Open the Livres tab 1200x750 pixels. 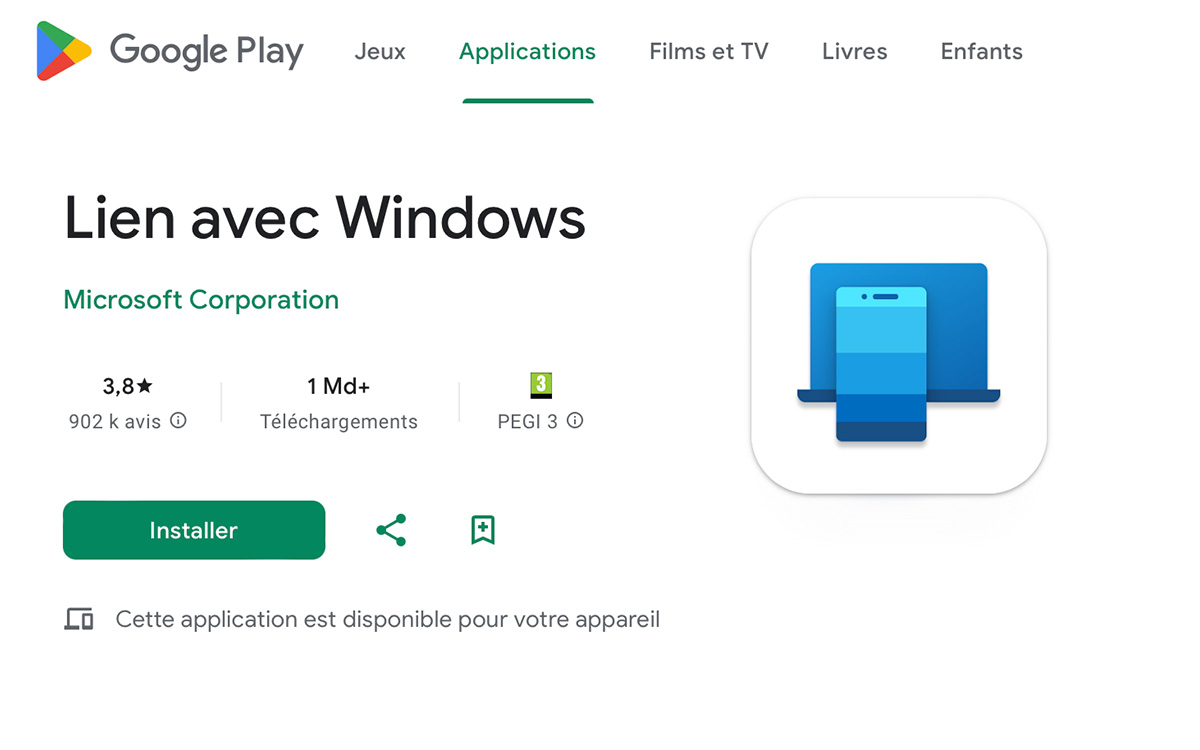pyautogui.click(x=855, y=51)
